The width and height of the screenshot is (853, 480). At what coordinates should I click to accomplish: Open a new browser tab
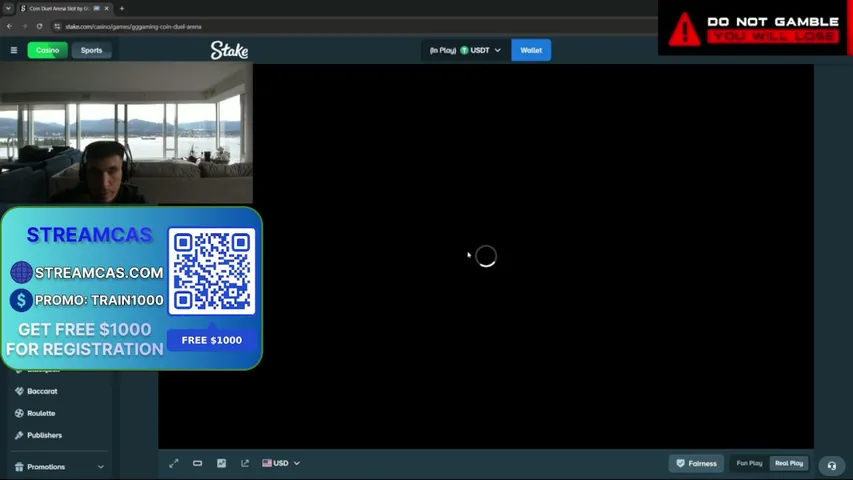[122, 9]
